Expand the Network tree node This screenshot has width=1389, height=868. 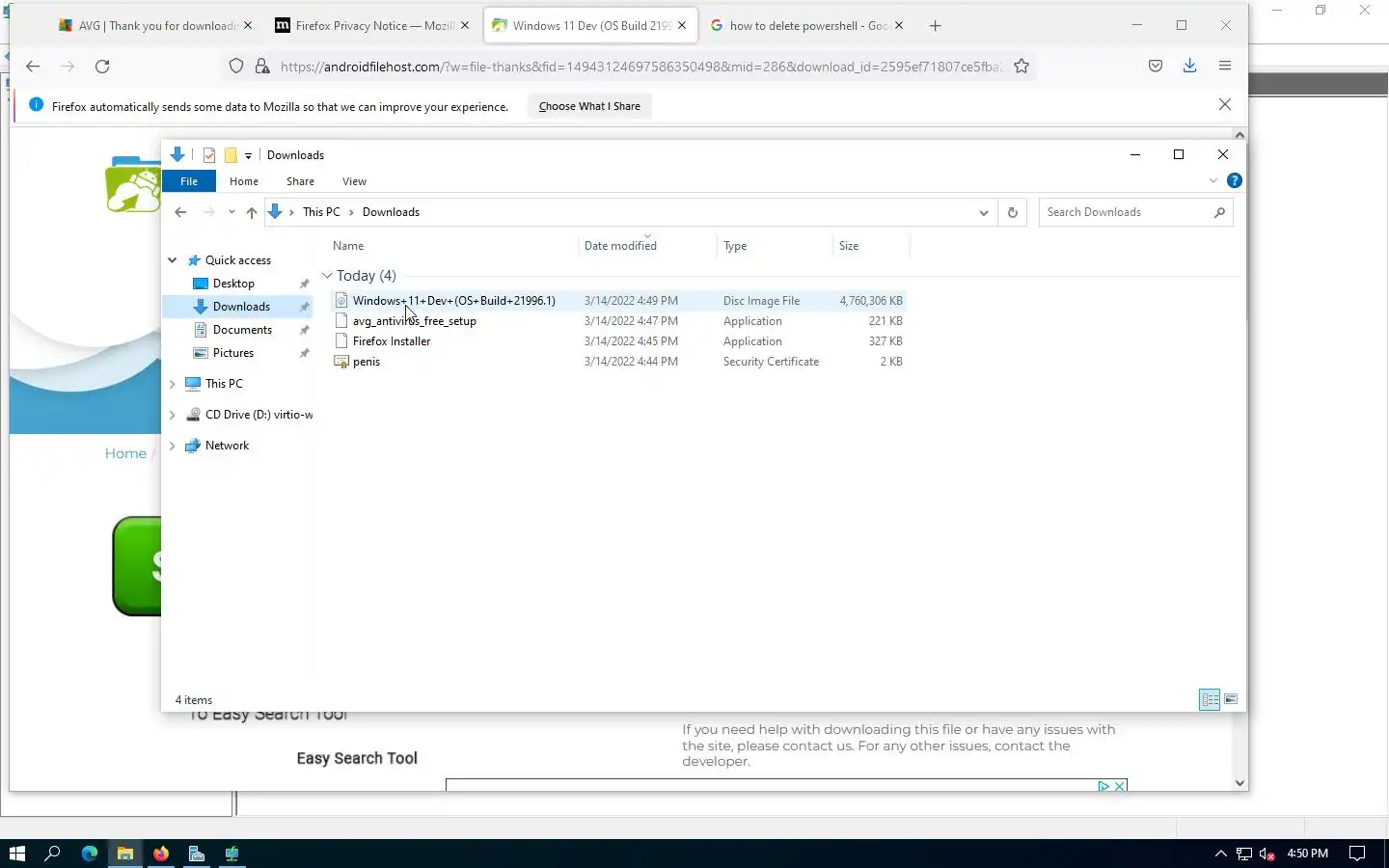click(x=173, y=446)
